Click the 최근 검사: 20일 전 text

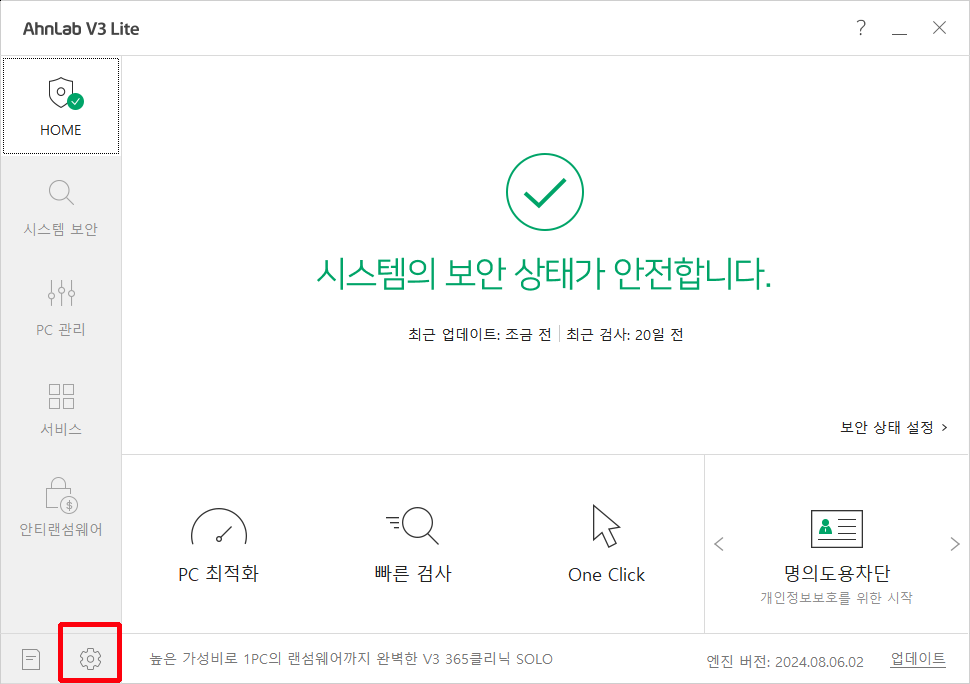tap(625, 335)
